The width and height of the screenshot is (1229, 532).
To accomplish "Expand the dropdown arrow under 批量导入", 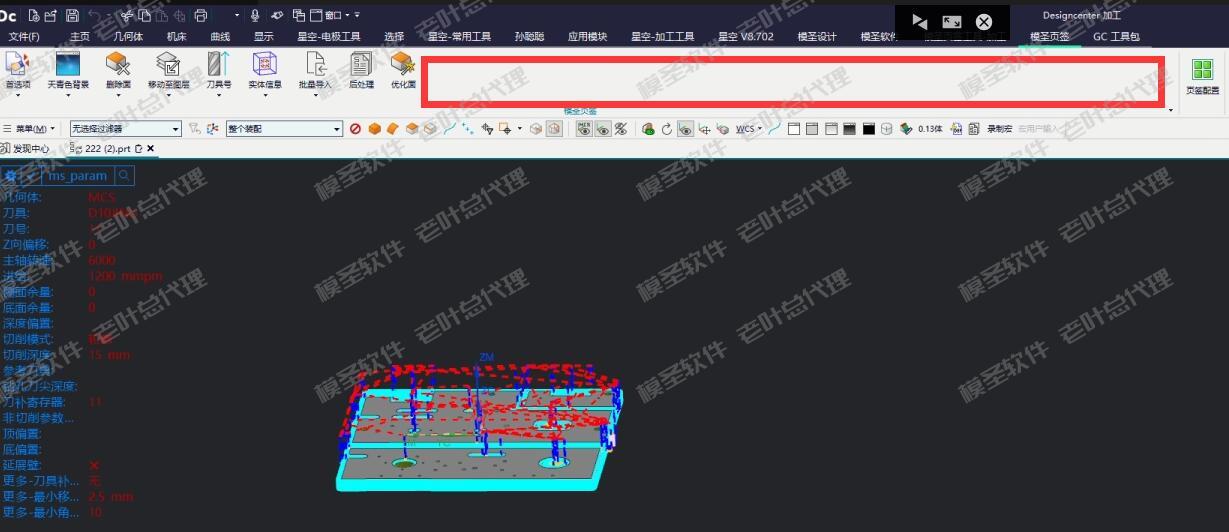I will click(x=315, y=97).
